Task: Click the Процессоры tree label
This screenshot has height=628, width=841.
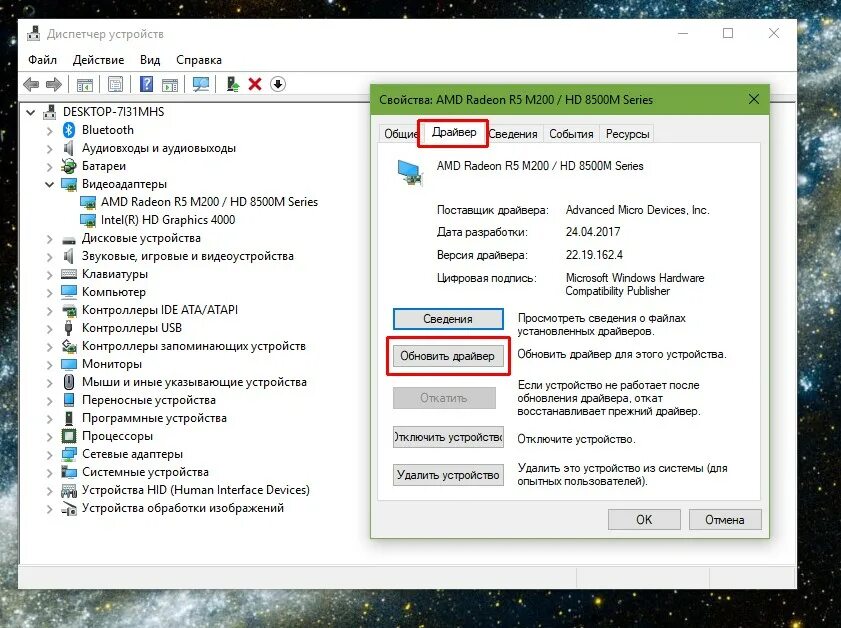Action: click(117, 436)
